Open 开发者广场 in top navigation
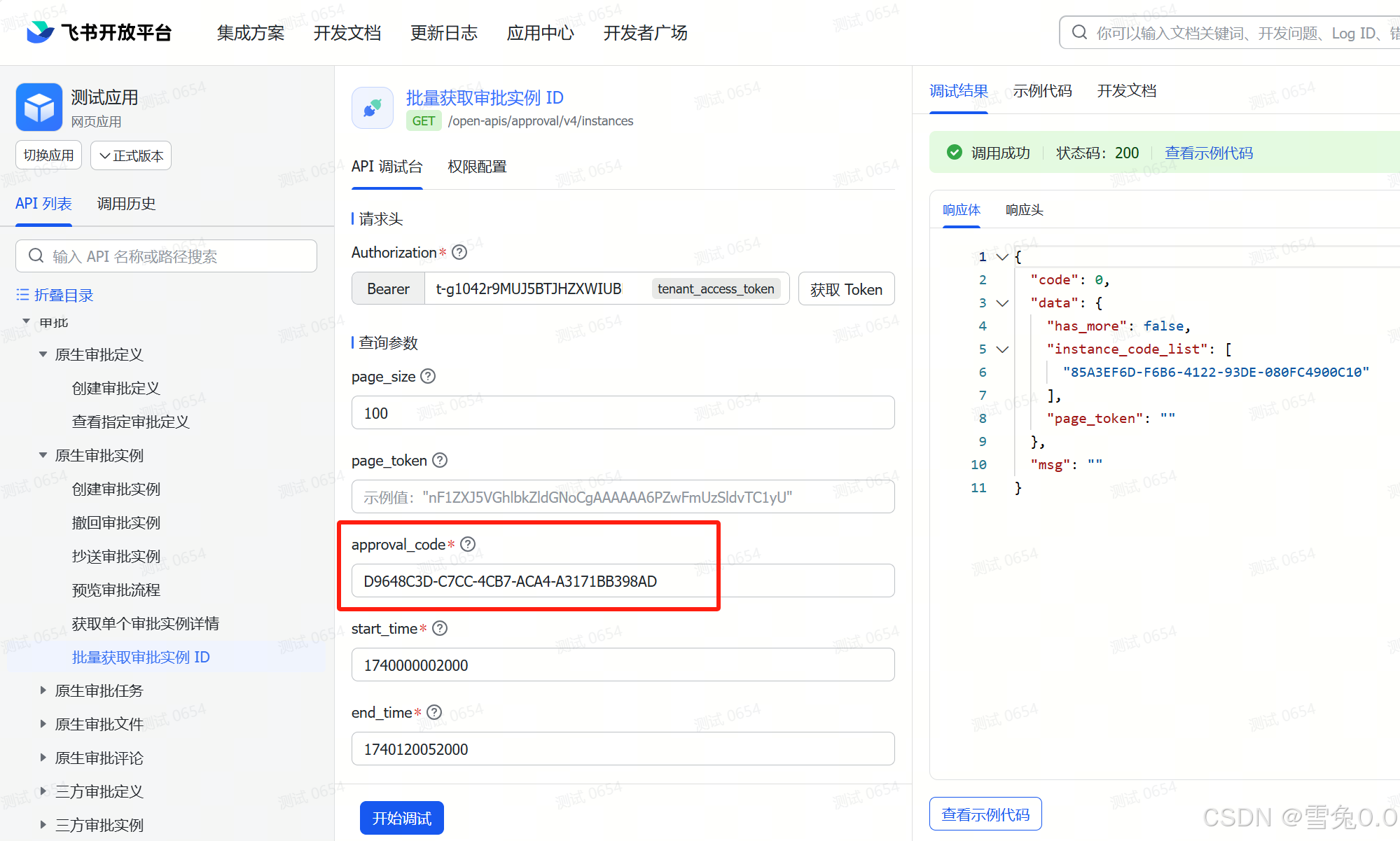1400x841 pixels. click(x=646, y=33)
